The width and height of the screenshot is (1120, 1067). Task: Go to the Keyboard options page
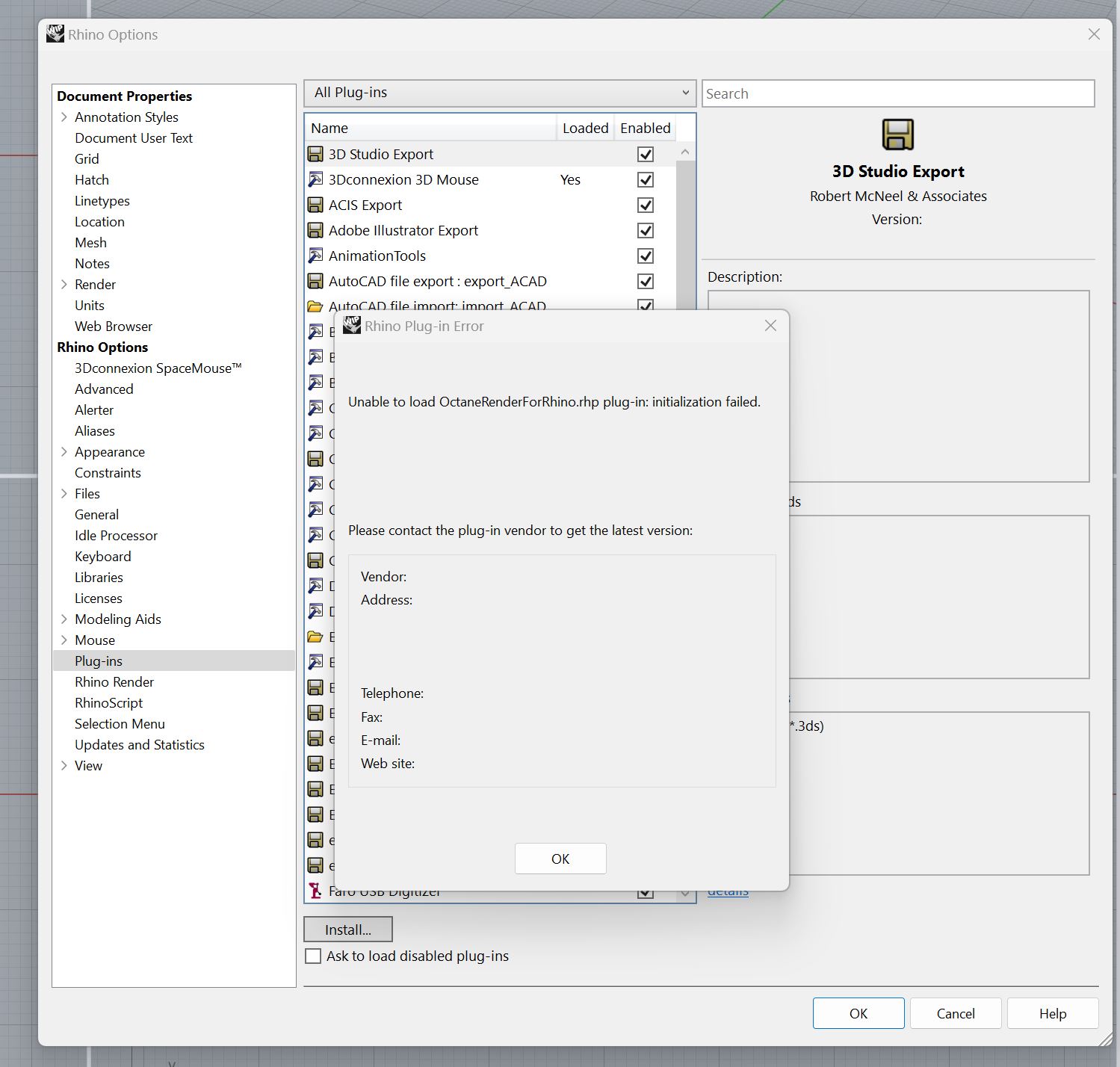point(103,557)
